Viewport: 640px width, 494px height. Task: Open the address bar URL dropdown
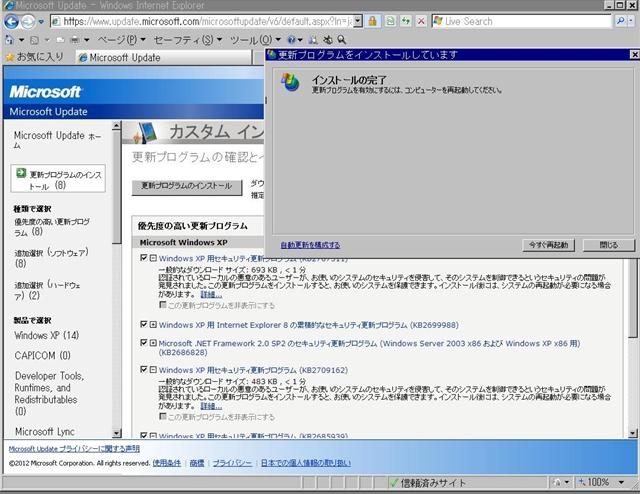(358, 21)
